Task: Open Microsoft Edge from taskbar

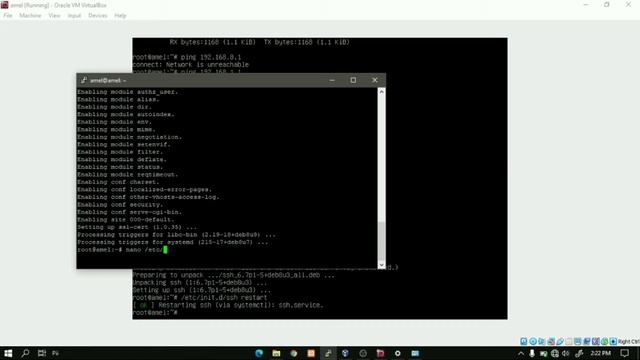Action: [259, 353]
